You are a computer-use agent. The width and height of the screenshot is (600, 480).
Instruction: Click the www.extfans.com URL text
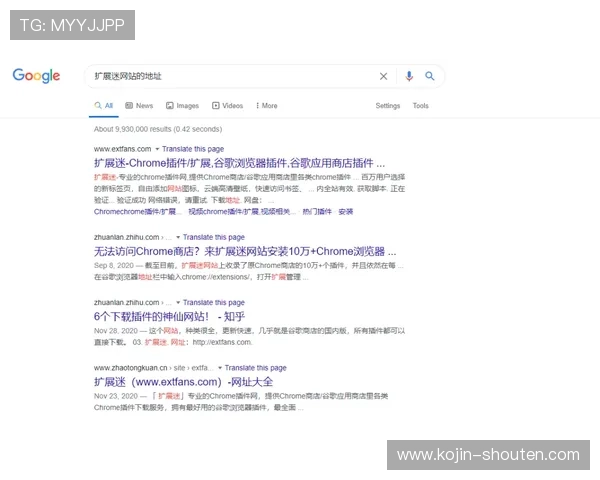[x=122, y=149]
